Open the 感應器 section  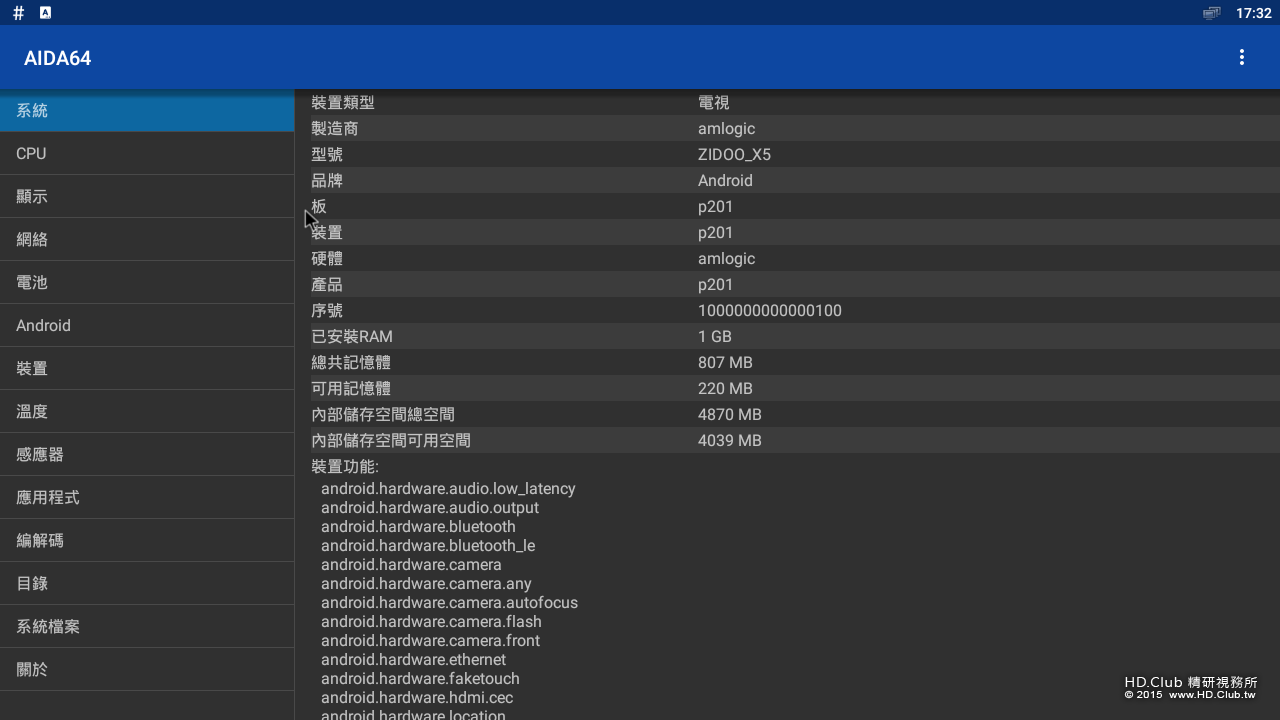click(147, 455)
